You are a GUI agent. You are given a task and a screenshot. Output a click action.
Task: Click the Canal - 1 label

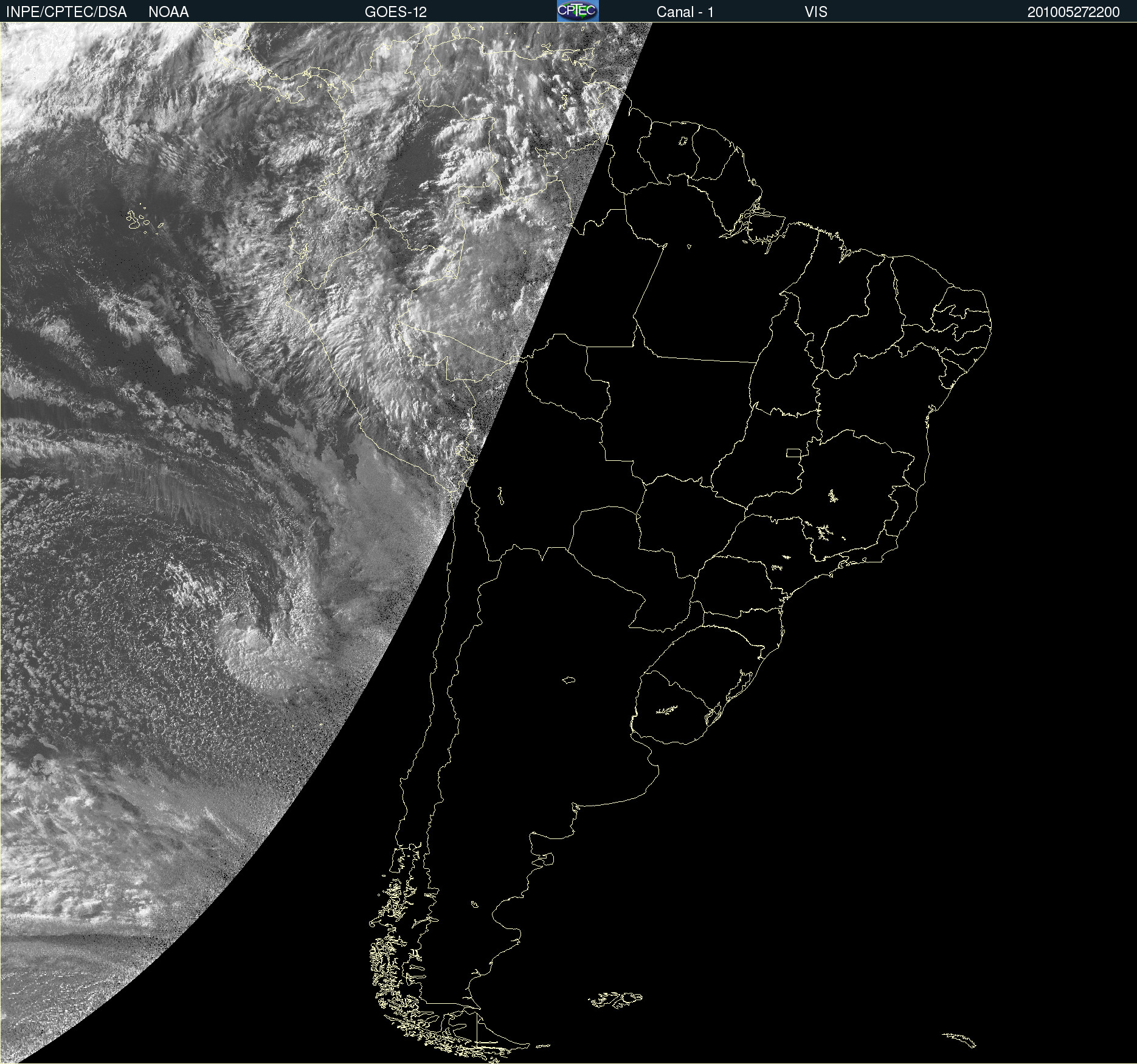click(685, 12)
